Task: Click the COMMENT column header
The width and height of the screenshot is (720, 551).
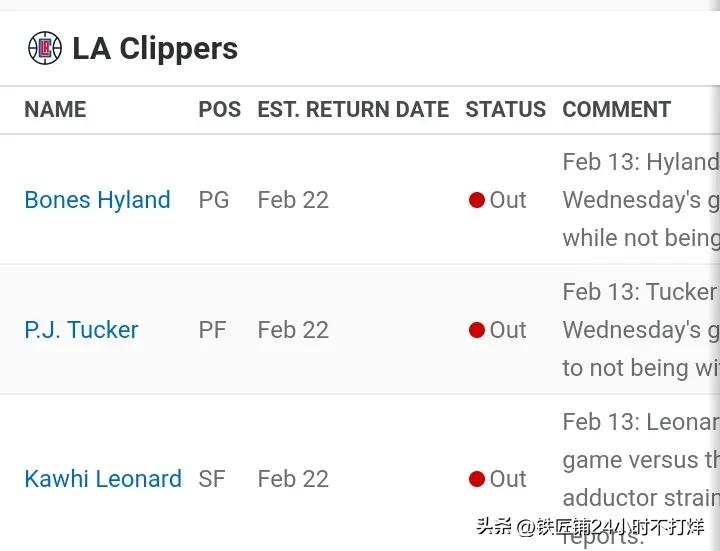Action: tap(617, 110)
